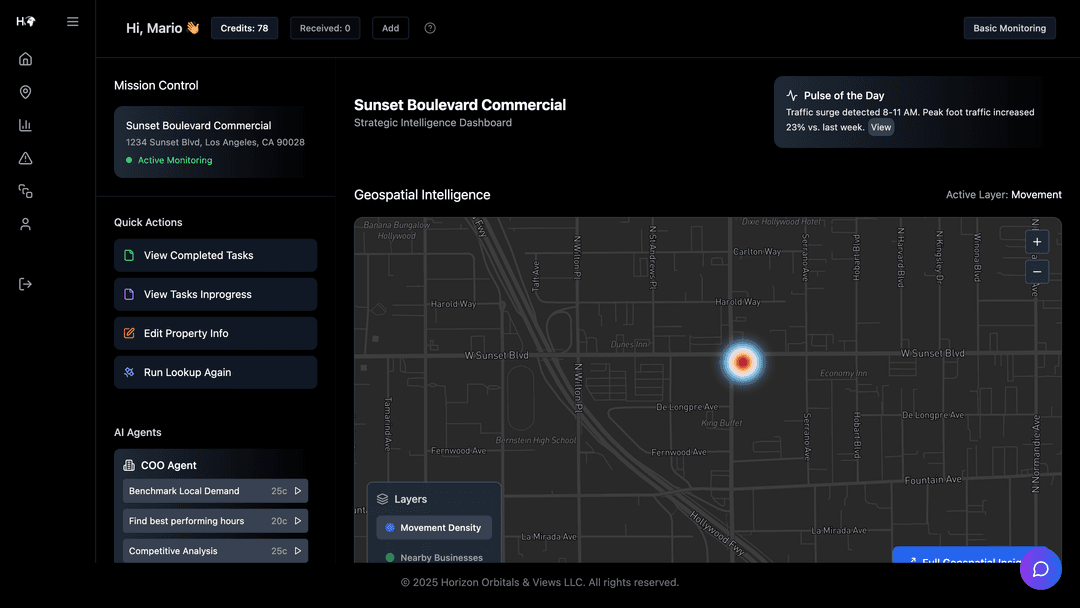Open the user profile sidebar icon
The image size is (1080, 608).
[25, 224]
